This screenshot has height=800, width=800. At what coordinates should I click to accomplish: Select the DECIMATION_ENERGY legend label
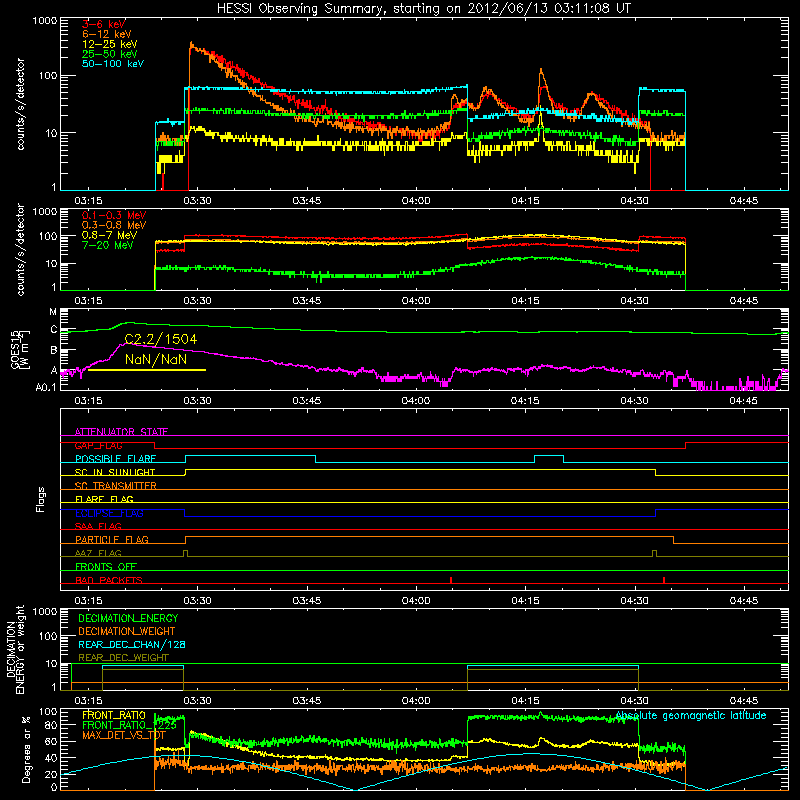tap(128, 618)
